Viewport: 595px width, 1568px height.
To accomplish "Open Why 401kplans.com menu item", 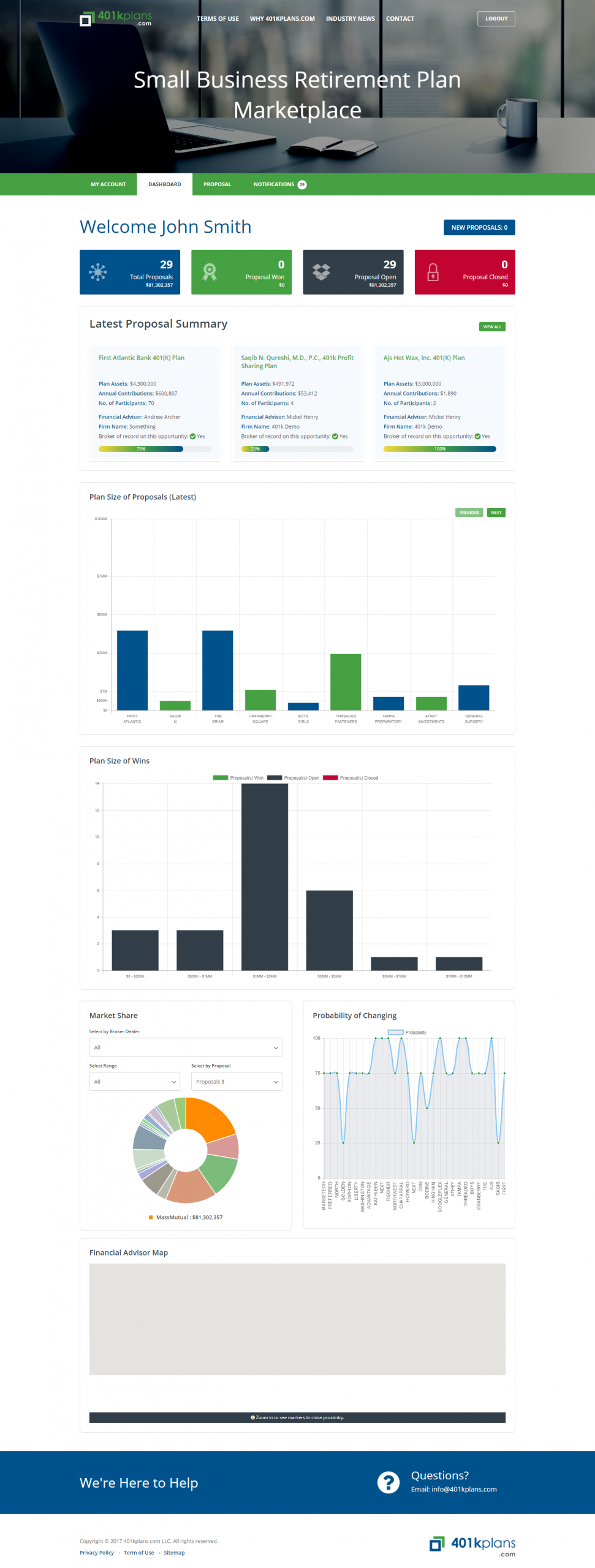I will tap(282, 18).
